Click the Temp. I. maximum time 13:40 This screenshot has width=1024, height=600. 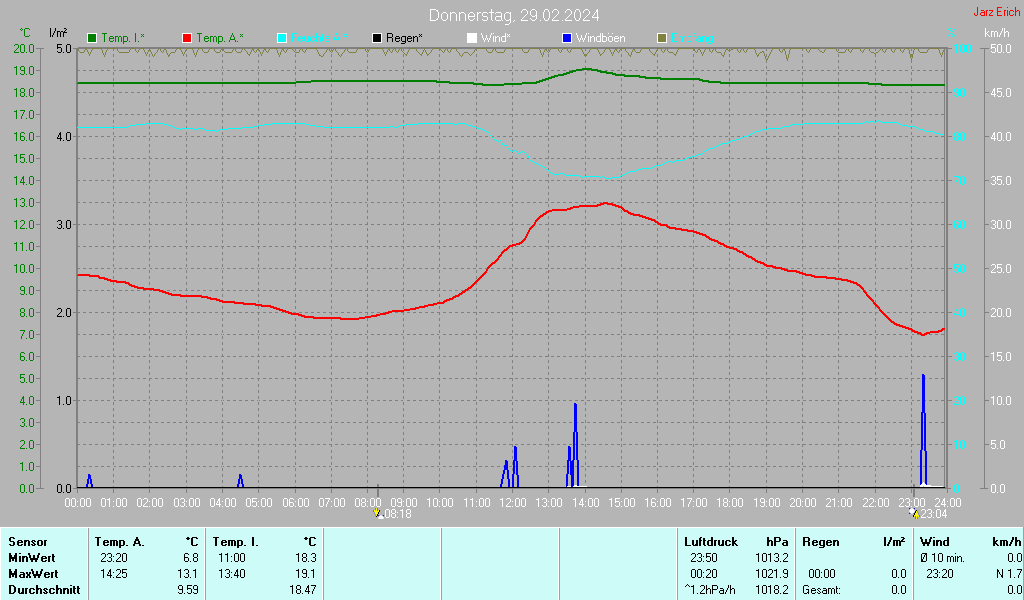tap(232, 574)
